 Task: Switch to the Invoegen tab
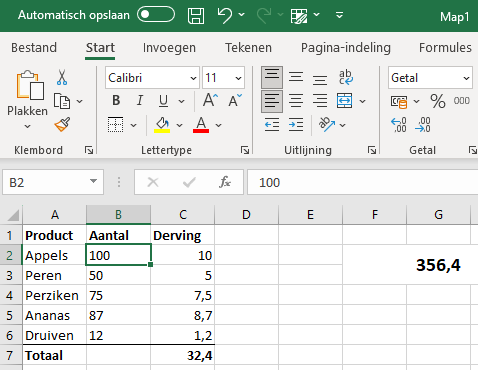click(x=169, y=48)
